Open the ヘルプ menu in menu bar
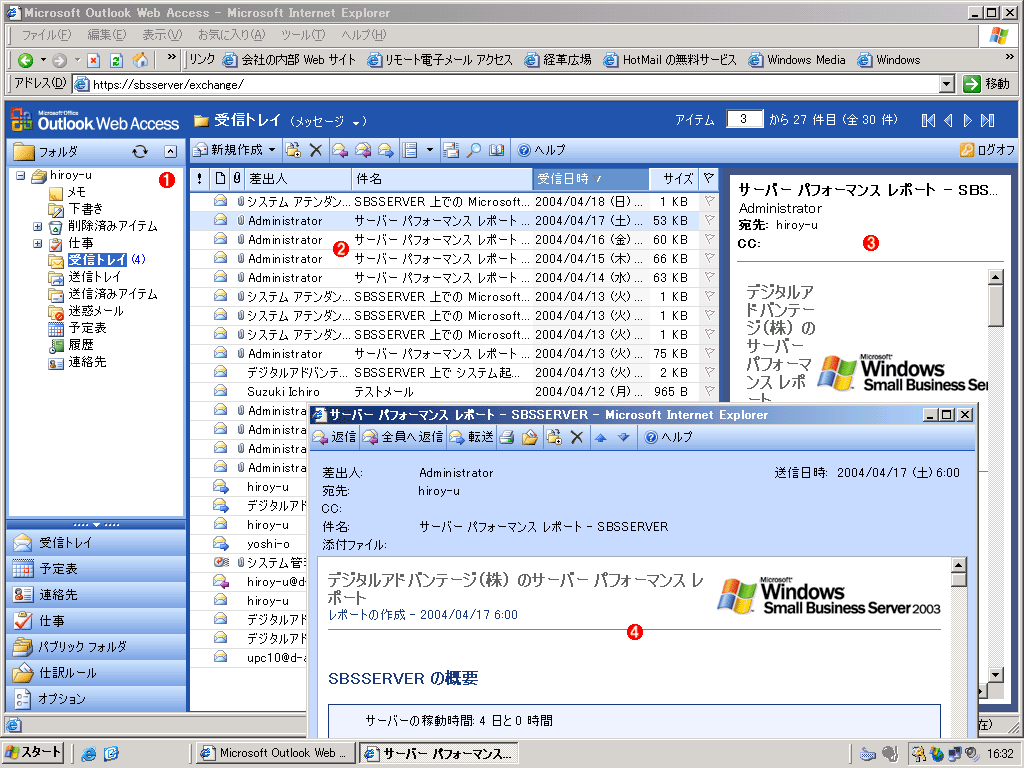The width and height of the screenshot is (1024, 768). coord(363,35)
